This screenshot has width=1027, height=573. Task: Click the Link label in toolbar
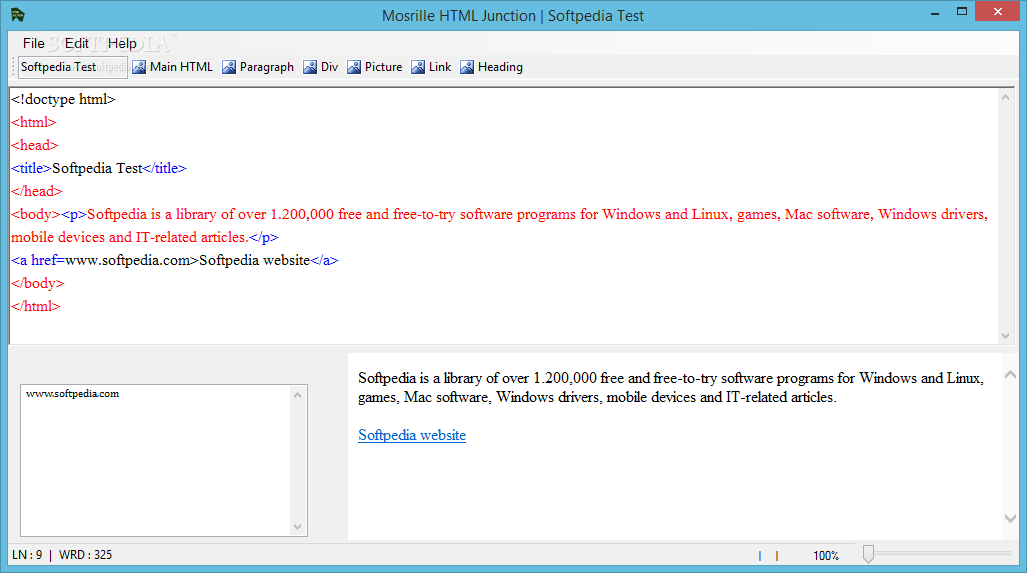pos(440,67)
